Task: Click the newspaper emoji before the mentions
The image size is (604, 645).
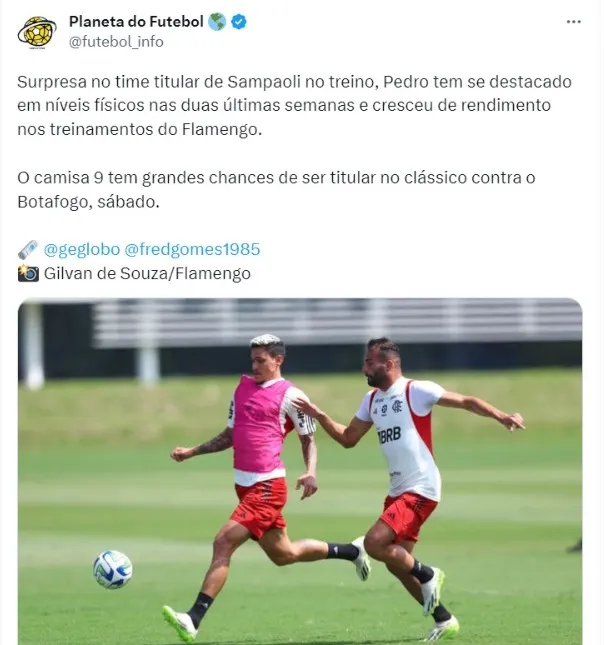Action: (x=28, y=249)
